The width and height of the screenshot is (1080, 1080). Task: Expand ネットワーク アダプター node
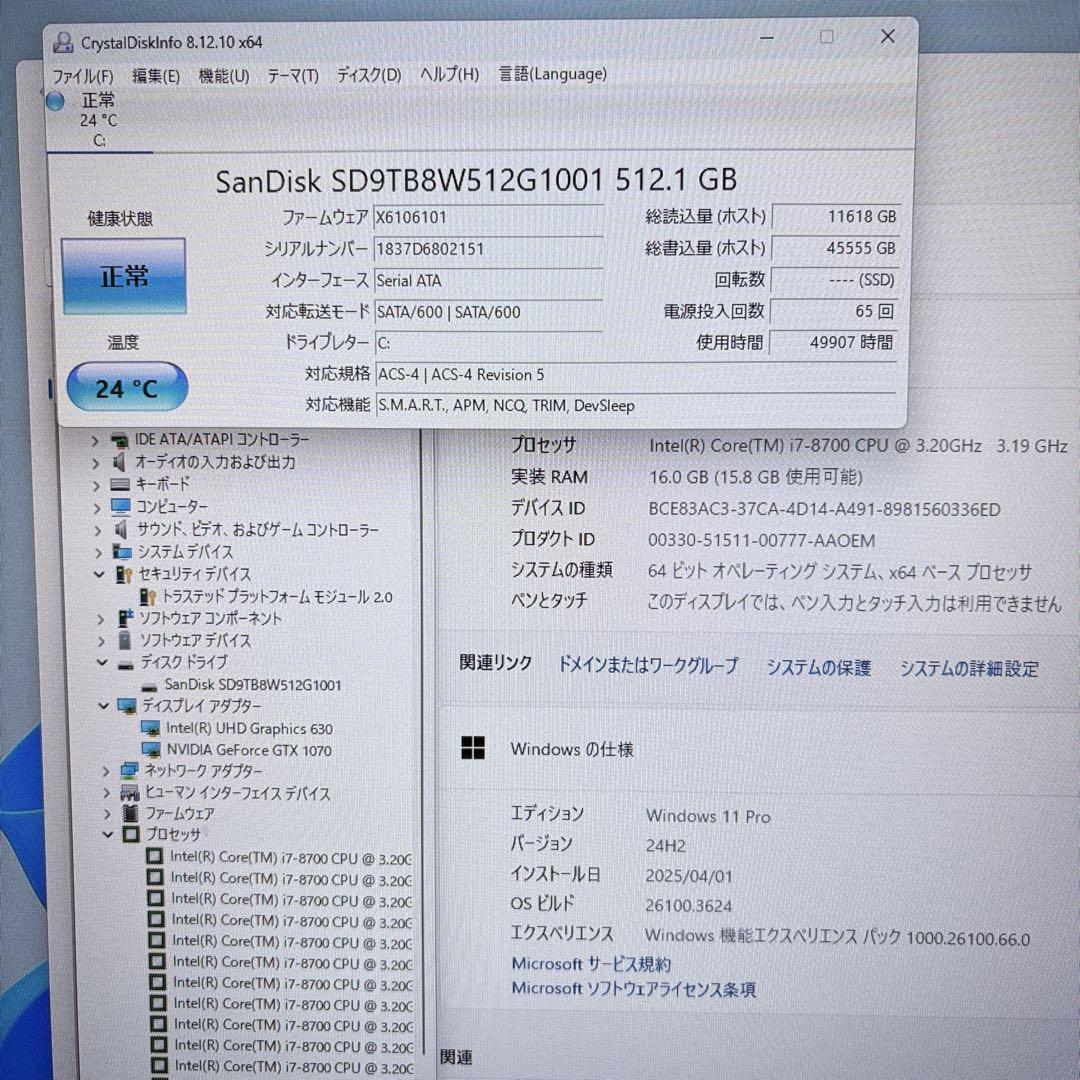tap(105, 771)
